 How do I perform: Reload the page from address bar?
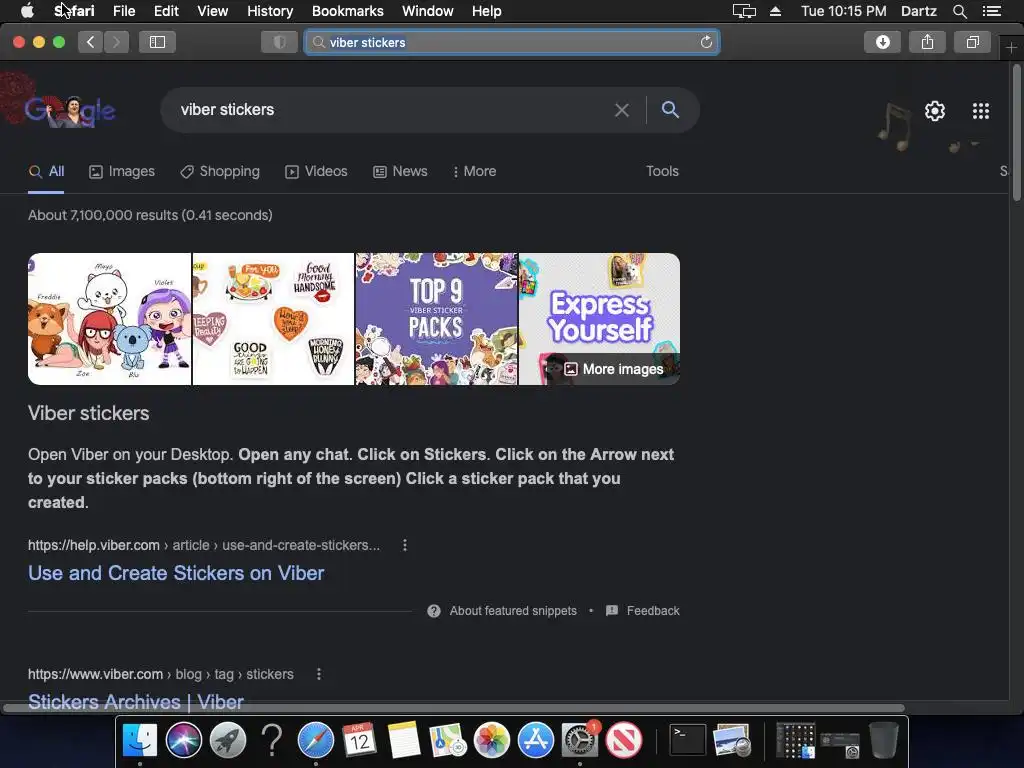click(x=706, y=42)
